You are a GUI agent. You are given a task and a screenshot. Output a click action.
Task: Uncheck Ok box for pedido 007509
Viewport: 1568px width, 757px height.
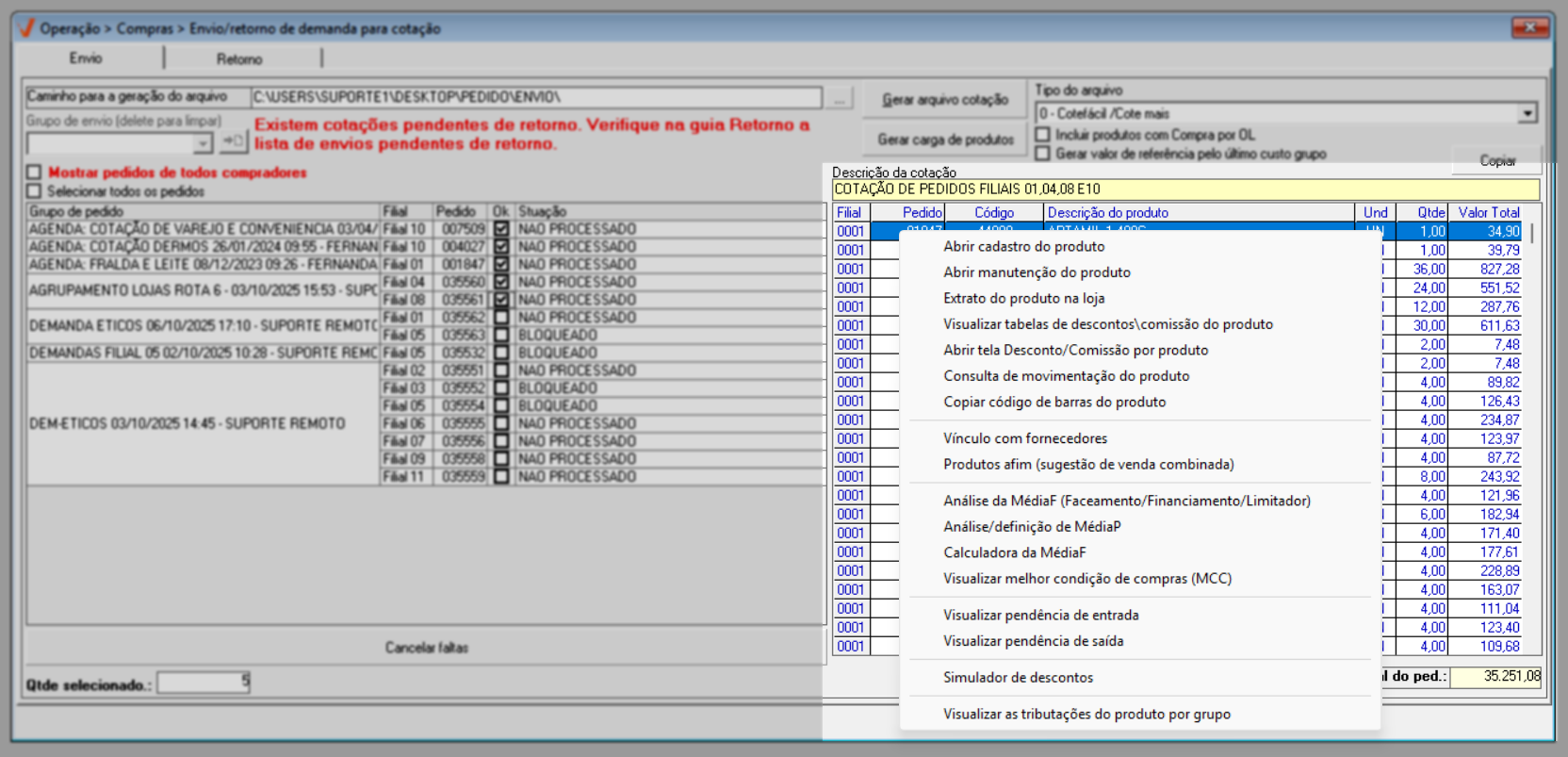click(x=501, y=229)
